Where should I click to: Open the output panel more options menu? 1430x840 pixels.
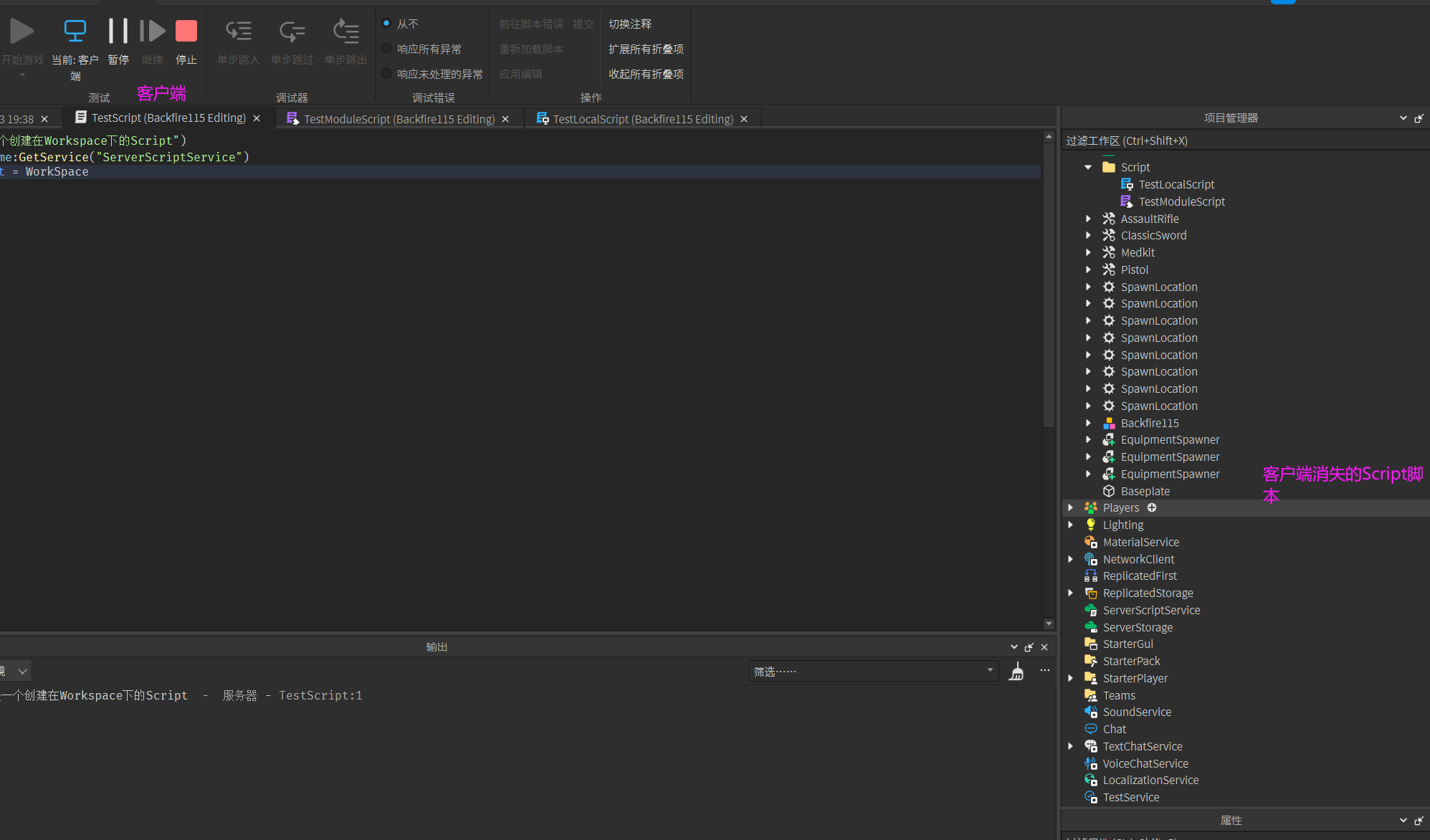tap(1045, 671)
